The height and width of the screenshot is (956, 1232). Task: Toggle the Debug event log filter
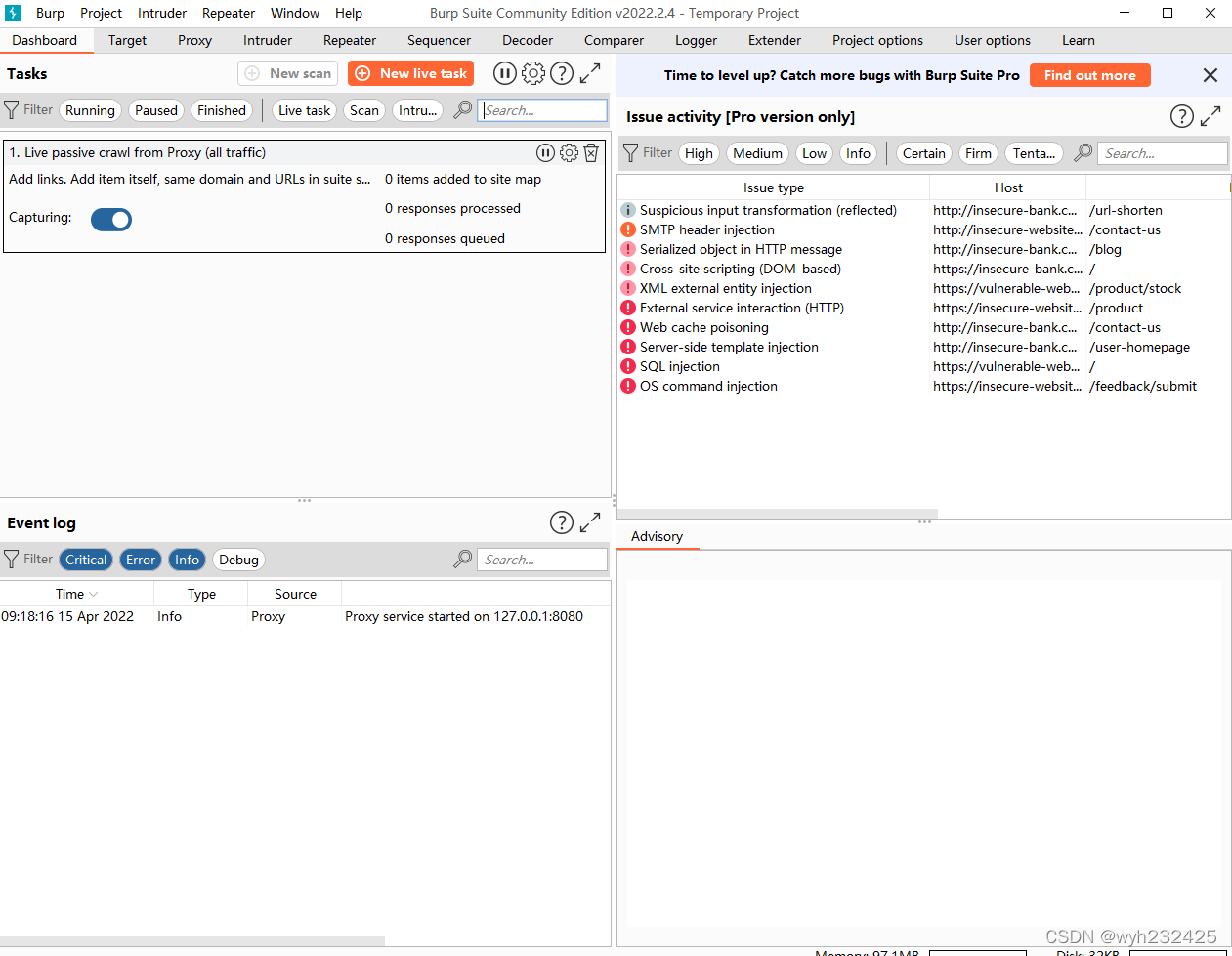[238, 560]
